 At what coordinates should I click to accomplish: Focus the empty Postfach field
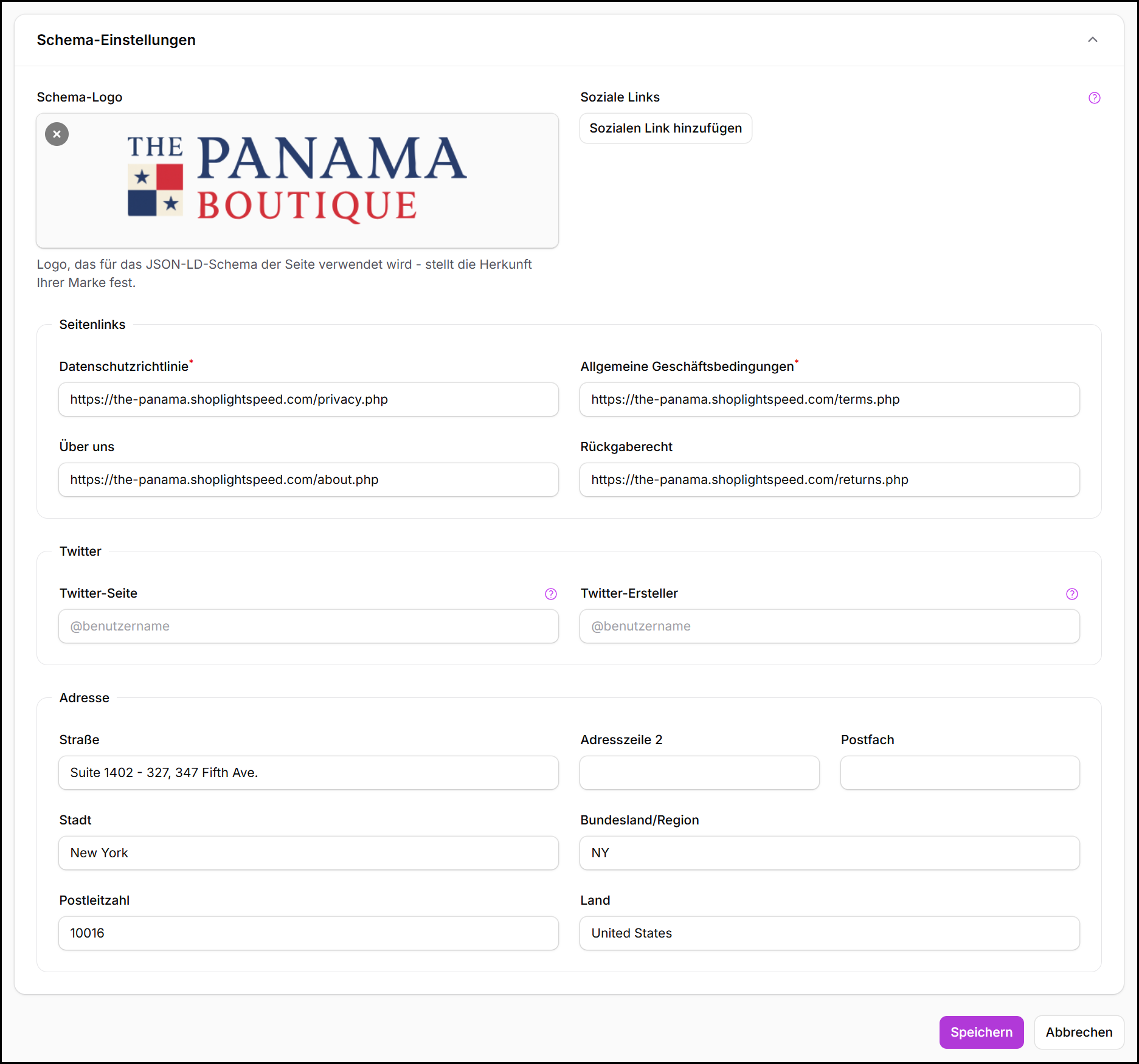tap(959, 773)
